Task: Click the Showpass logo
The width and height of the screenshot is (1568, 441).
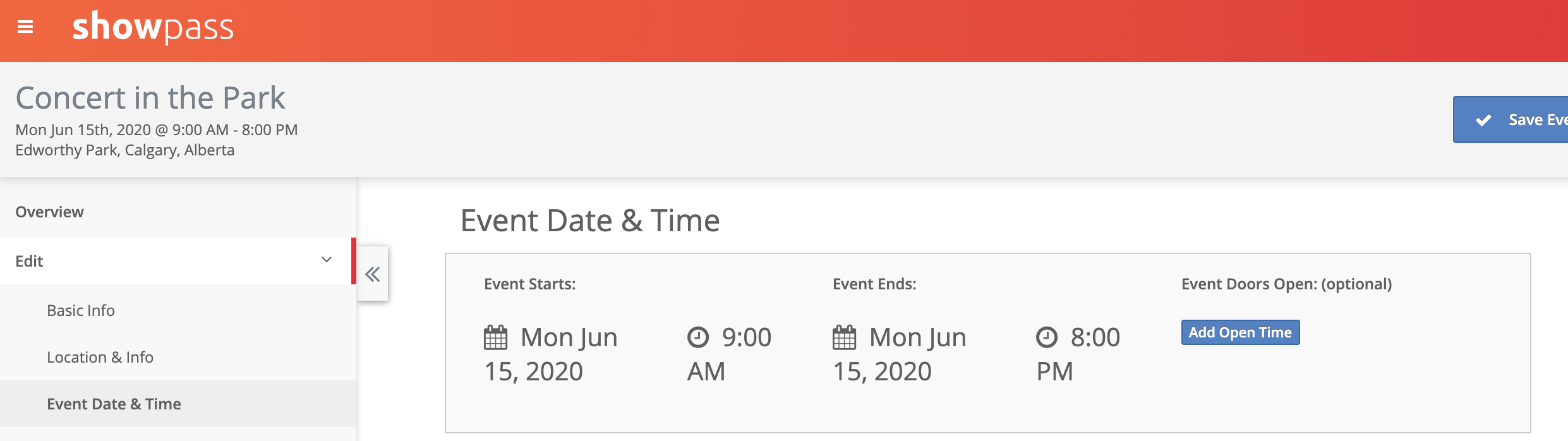Action: coord(153,27)
